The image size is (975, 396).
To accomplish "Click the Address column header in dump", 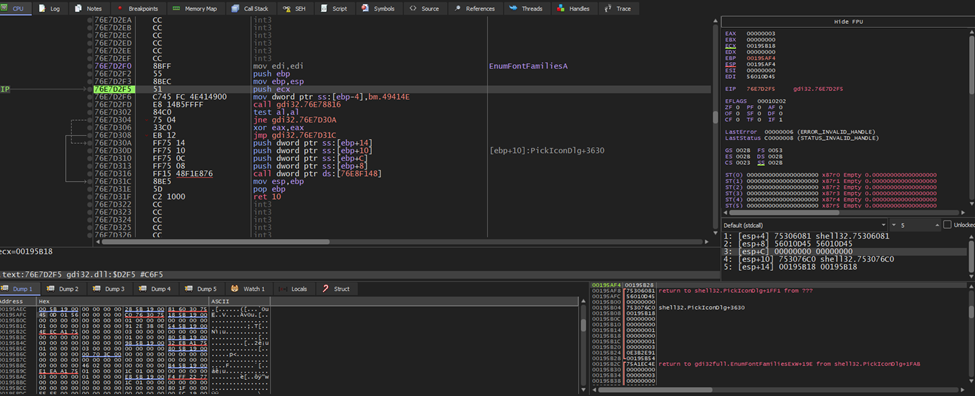I will click(17, 301).
